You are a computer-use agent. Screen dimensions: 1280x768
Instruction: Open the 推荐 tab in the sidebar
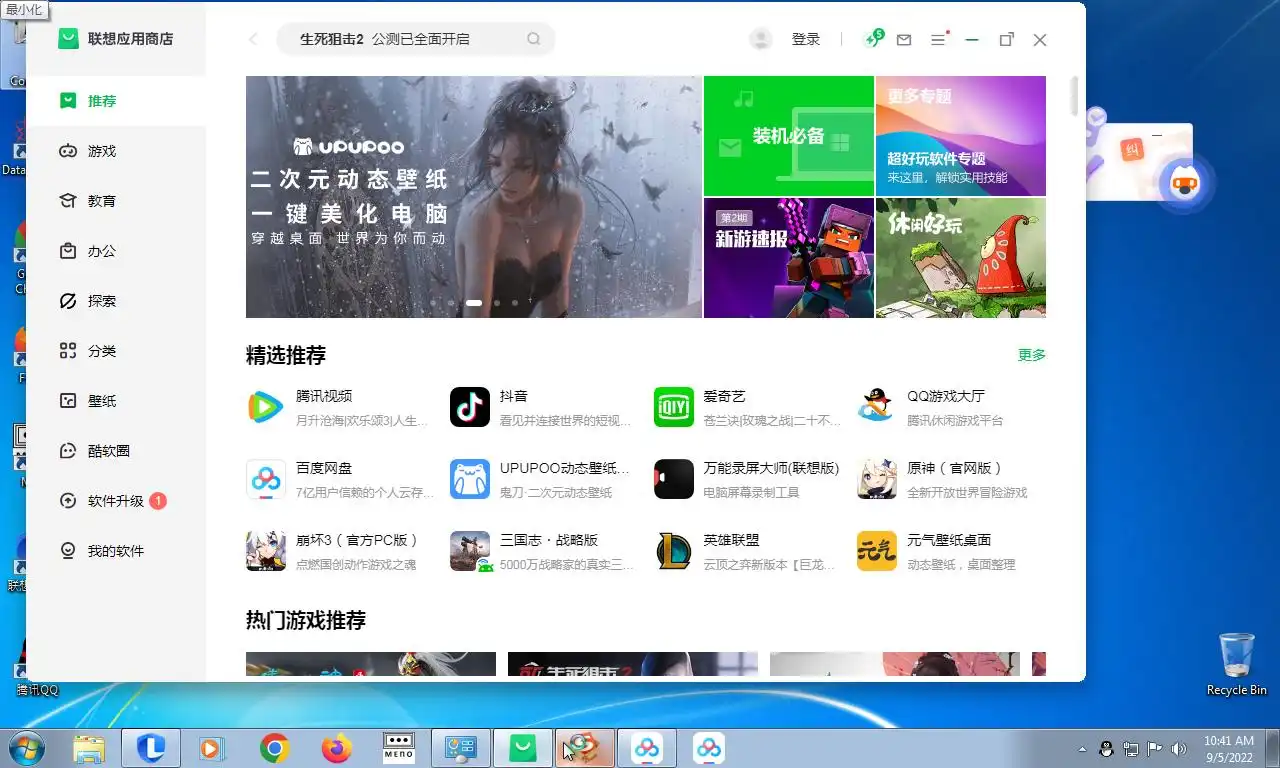tap(116, 101)
